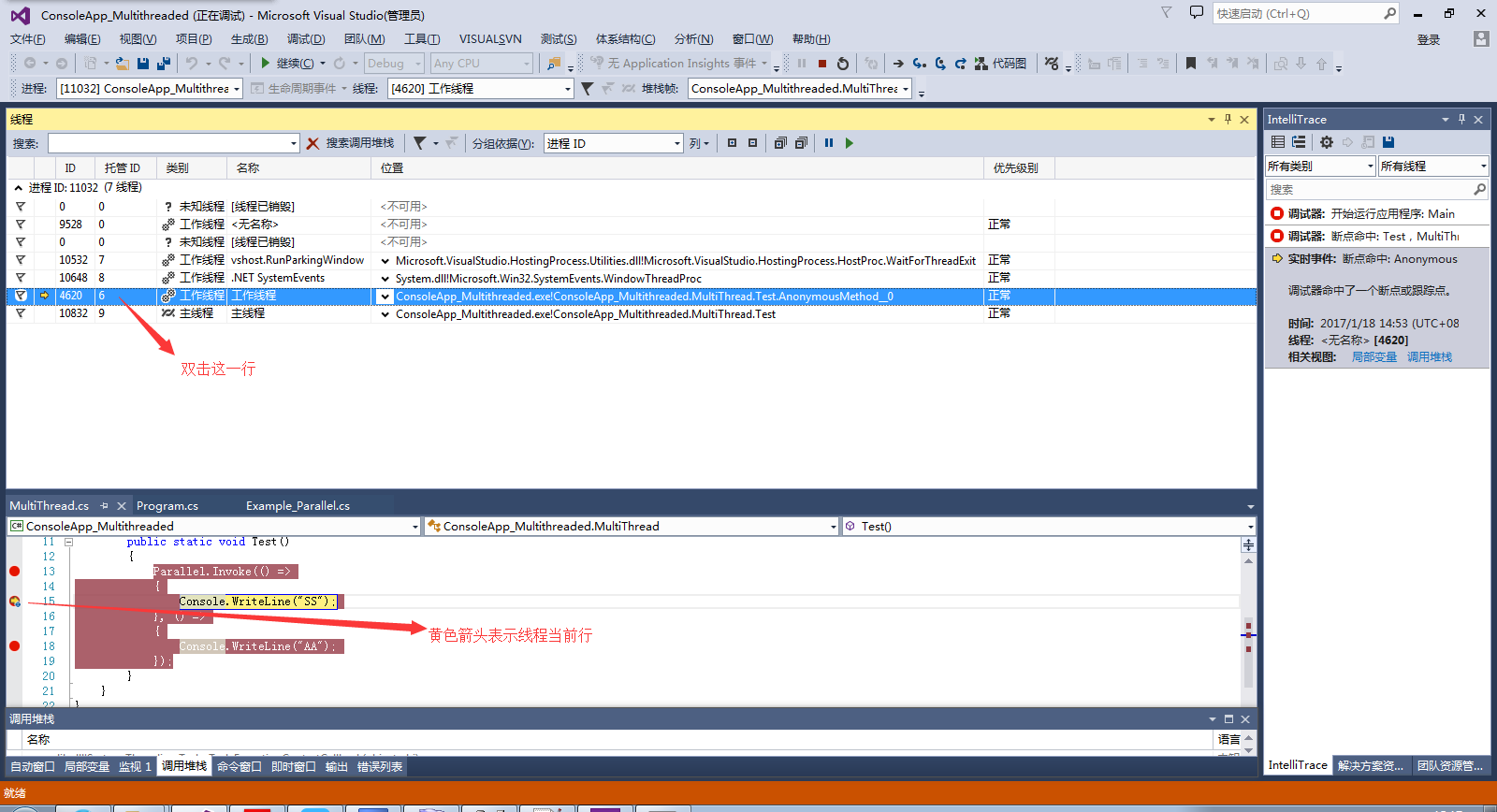
Task: Toggle flag for thread 10648 row
Action: coord(20,278)
